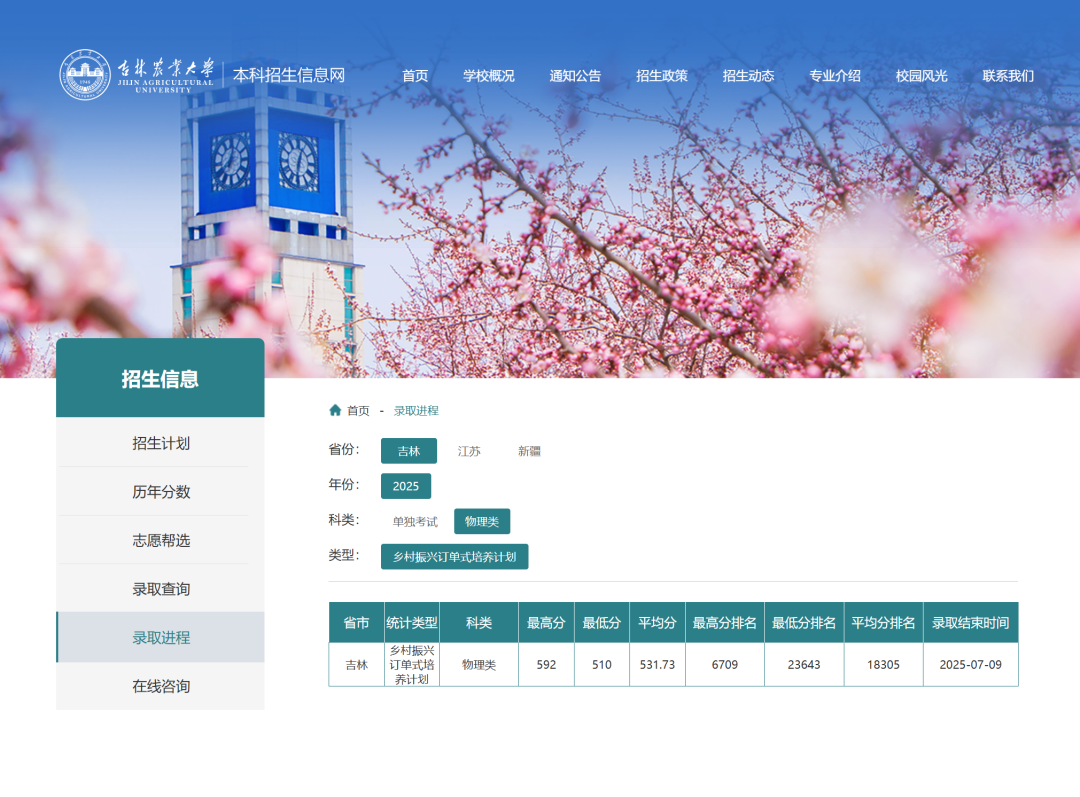
Task: Select the 吉林 province filter
Action: coord(407,450)
